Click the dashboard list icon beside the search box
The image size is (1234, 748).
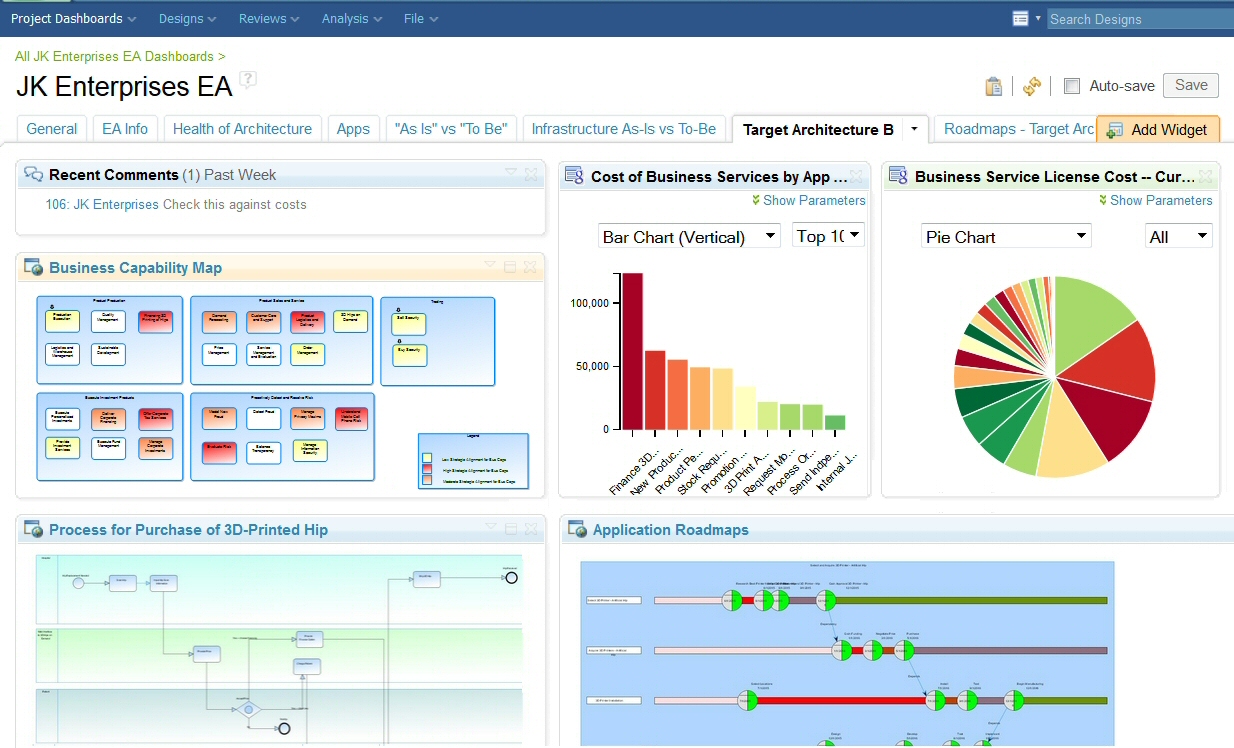(1021, 17)
